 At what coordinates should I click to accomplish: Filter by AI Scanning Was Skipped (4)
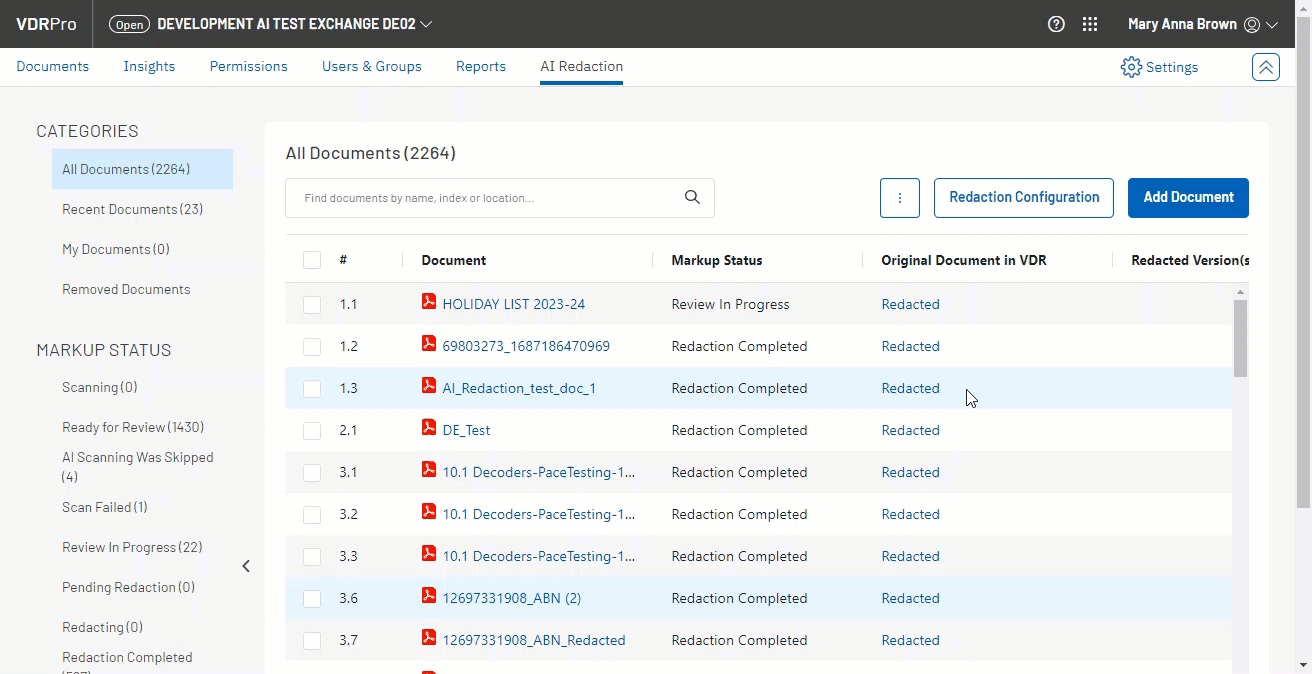point(138,467)
